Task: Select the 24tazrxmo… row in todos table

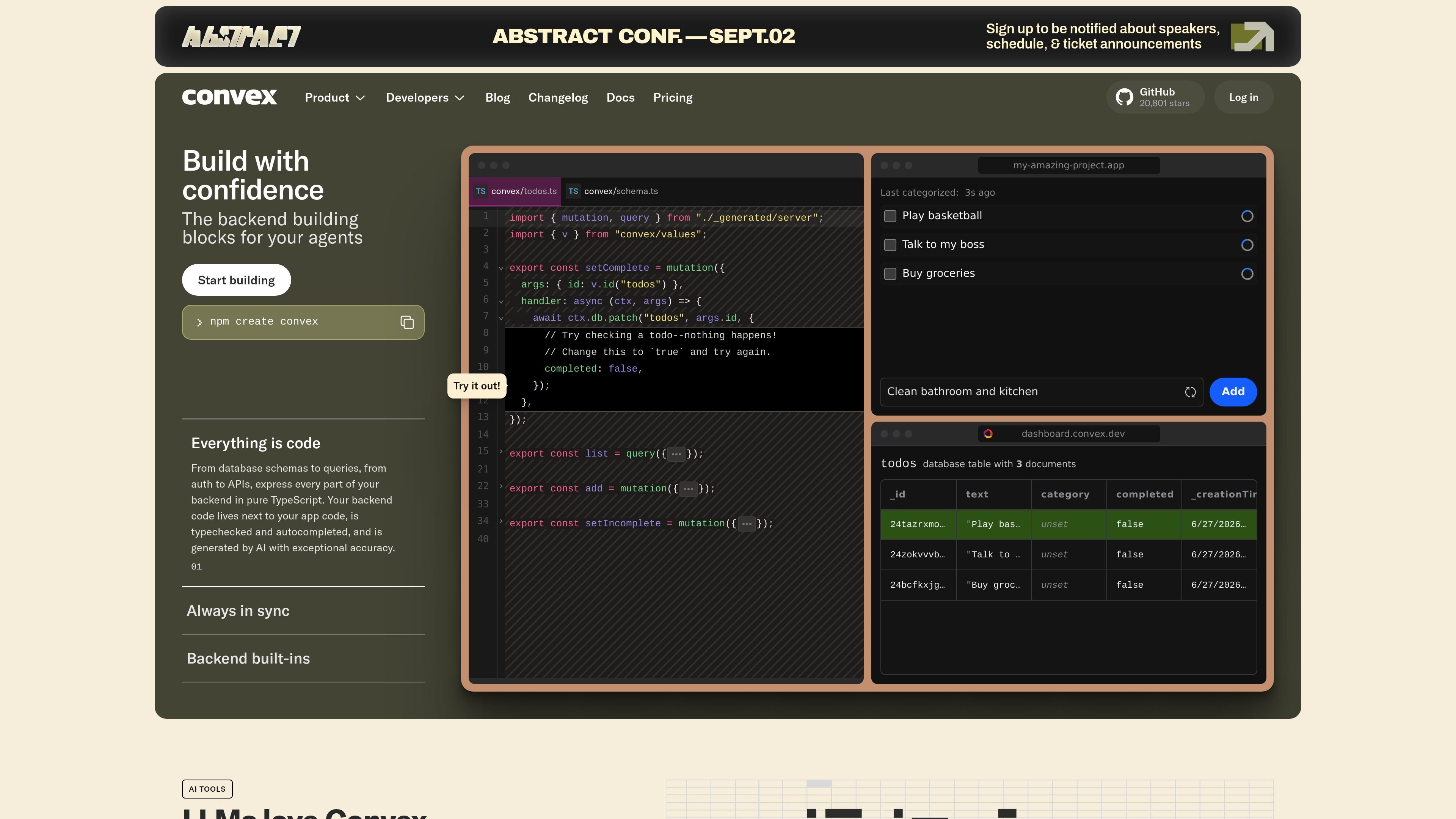Action: (x=1068, y=524)
